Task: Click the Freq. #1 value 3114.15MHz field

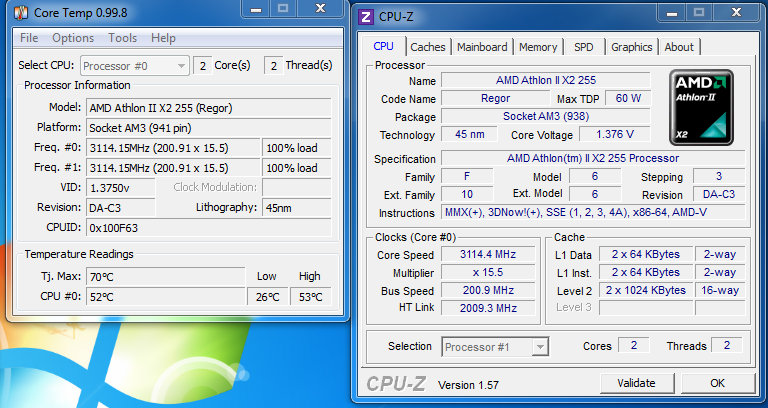Action: 173,168
